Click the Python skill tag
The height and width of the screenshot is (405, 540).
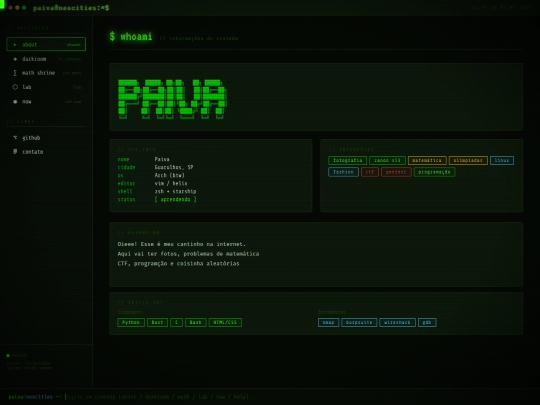click(x=131, y=322)
